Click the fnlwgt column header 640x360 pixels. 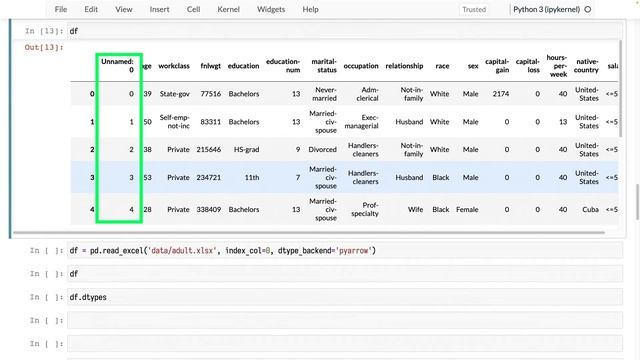(x=211, y=66)
